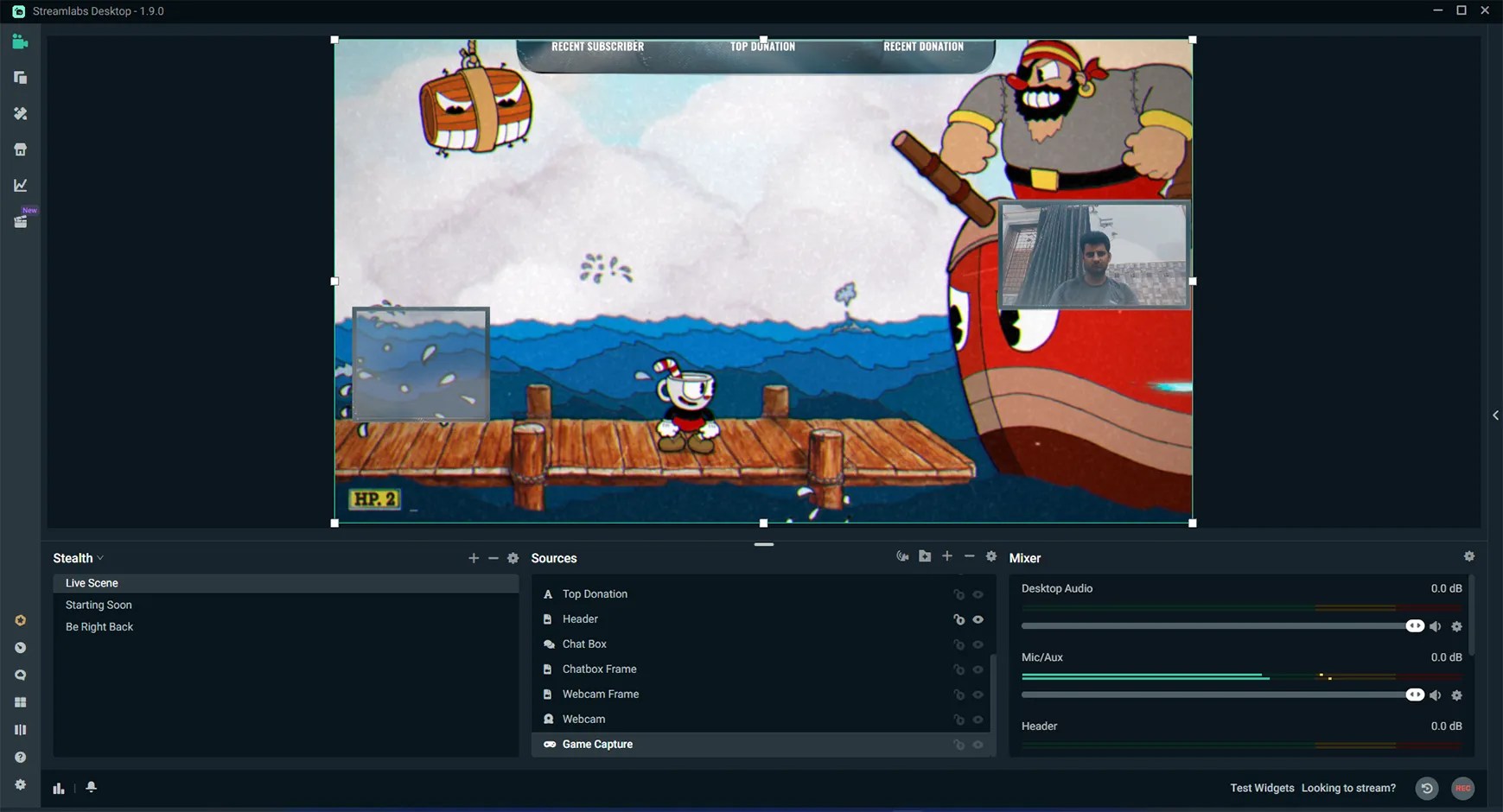Switch to the Be Right Back scene
Screen dimensions: 1503x812
point(99,626)
